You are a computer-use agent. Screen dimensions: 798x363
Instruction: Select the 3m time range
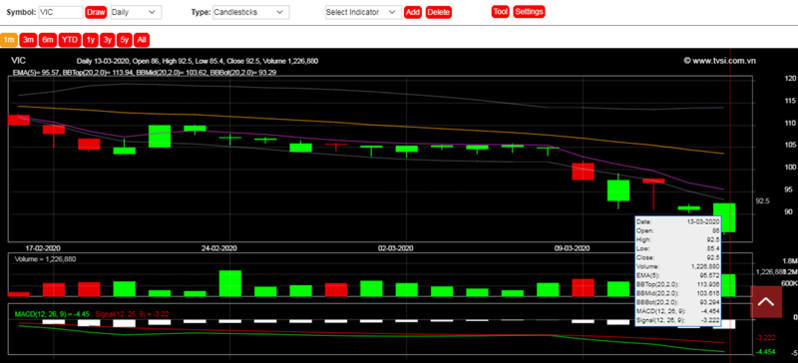28,40
